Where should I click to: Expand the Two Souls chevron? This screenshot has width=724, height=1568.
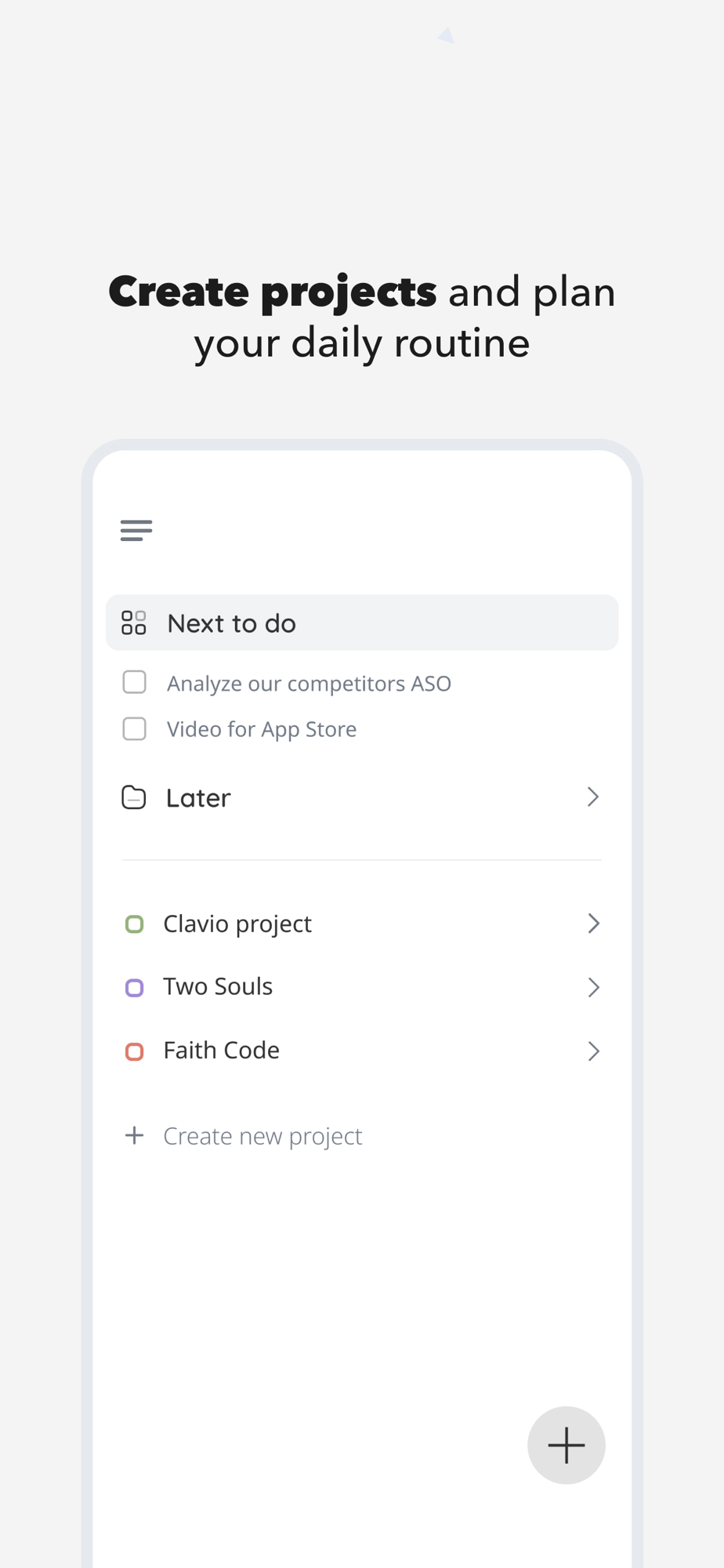click(593, 987)
